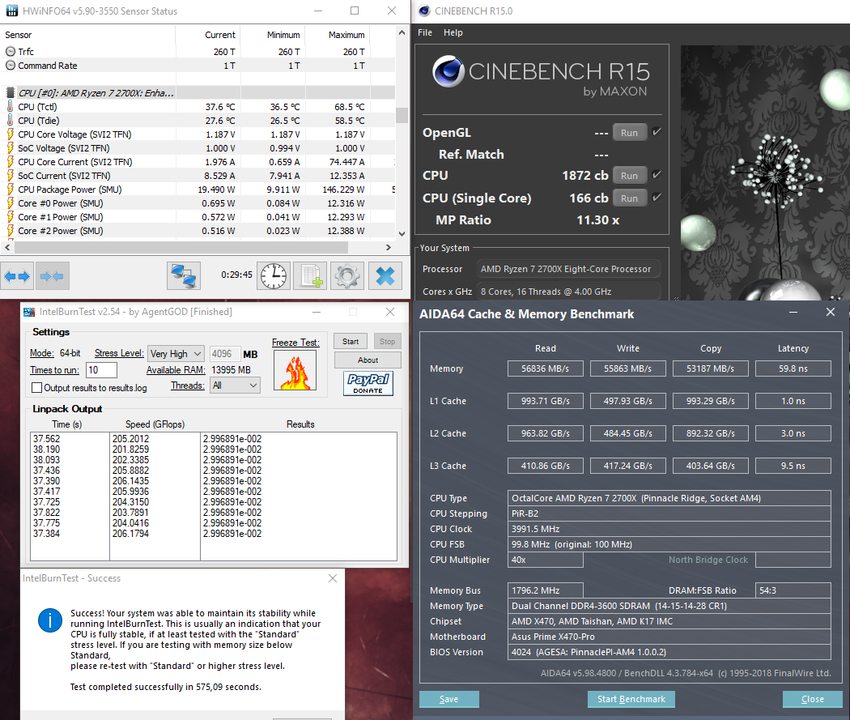Run the CPU (Single Core) benchmark
Viewport: 850px width, 720px height.
click(x=629, y=198)
